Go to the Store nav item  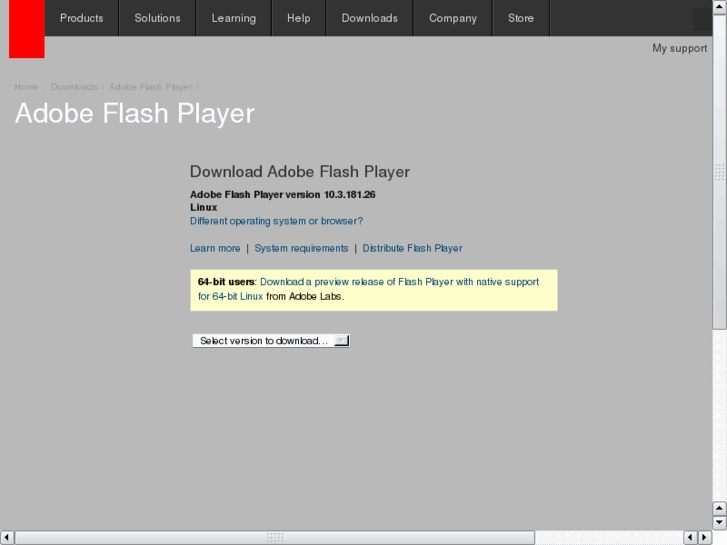521,18
